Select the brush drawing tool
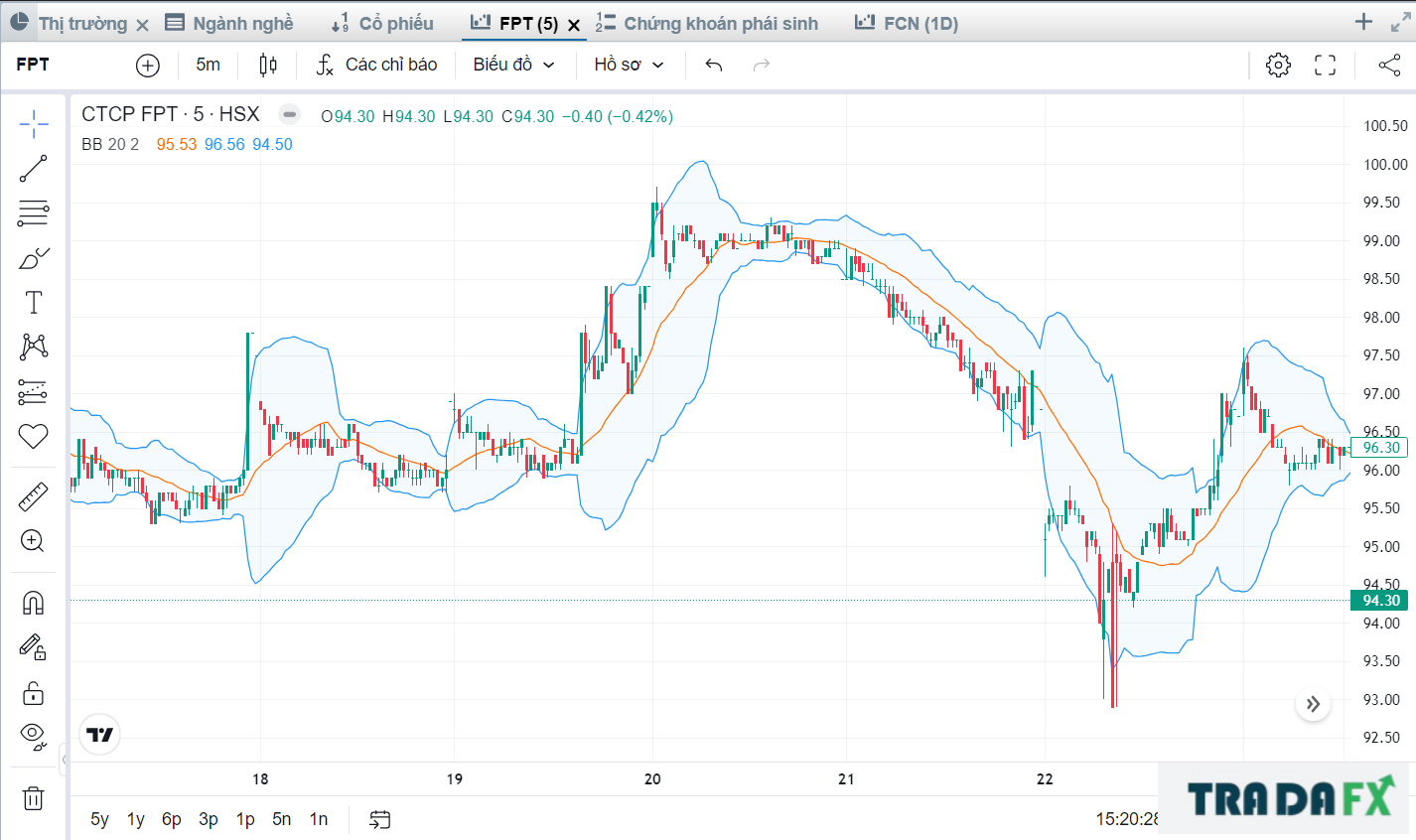The width and height of the screenshot is (1416, 840). pyautogui.click(x=33, y=258)
